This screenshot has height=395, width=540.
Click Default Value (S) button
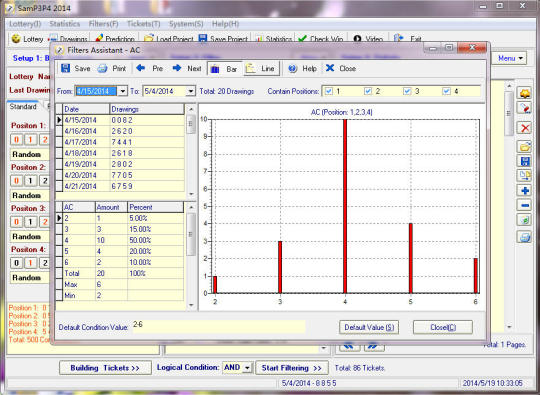point(369,327)
